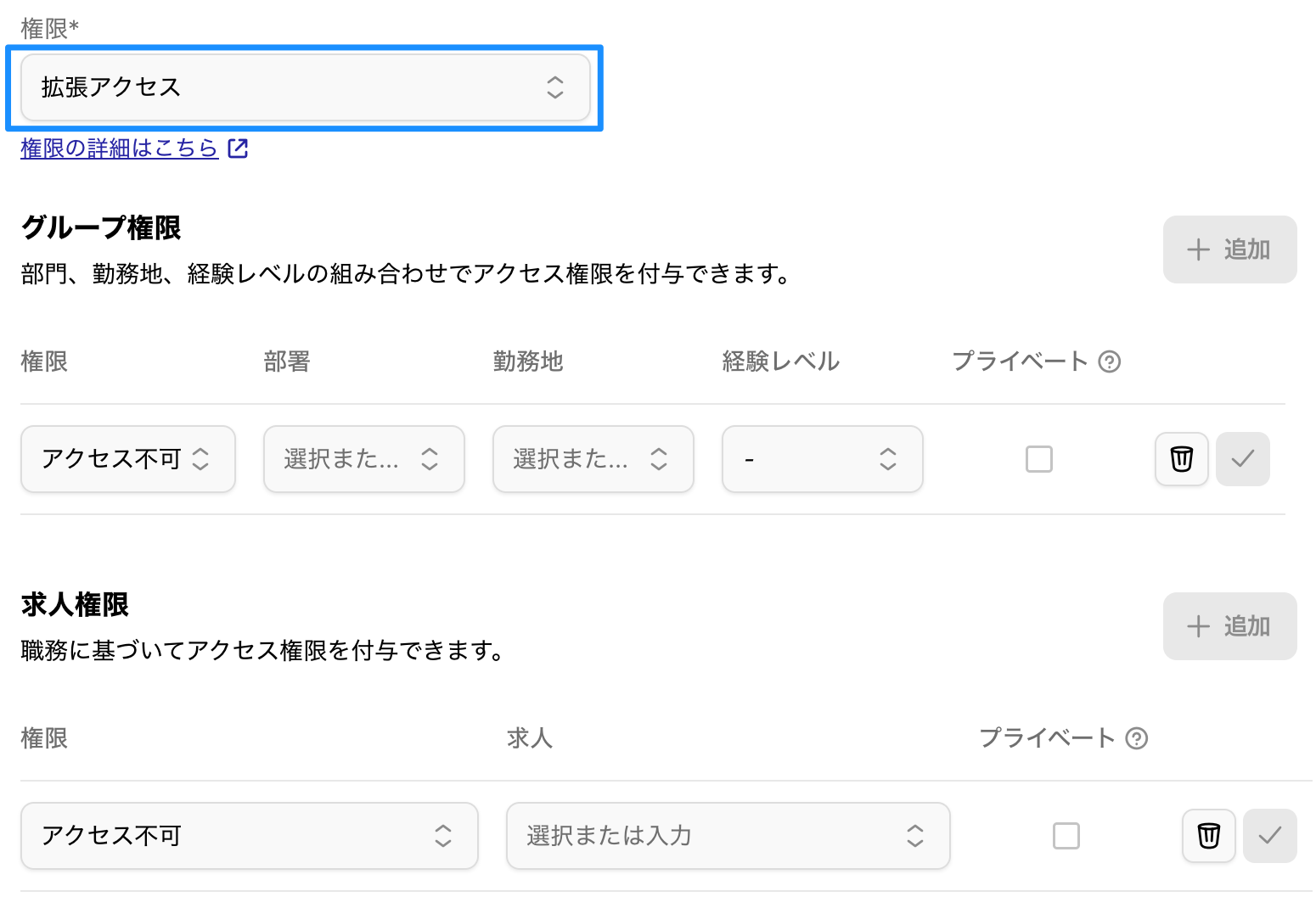Toggle the プライベート checkbox in group permissions
Image resolution: width=1316 pixels, height=908 pixels.
[x=1038, y=459]
